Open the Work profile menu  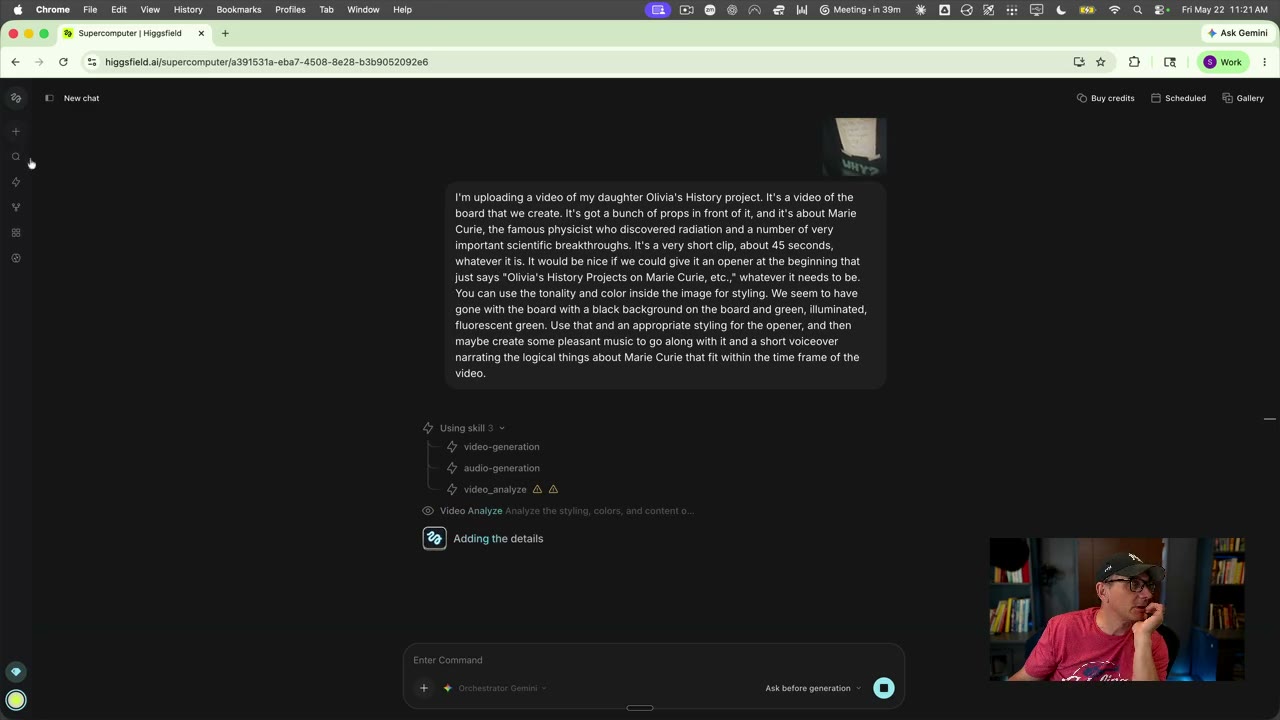click(x=1223, y=62)
